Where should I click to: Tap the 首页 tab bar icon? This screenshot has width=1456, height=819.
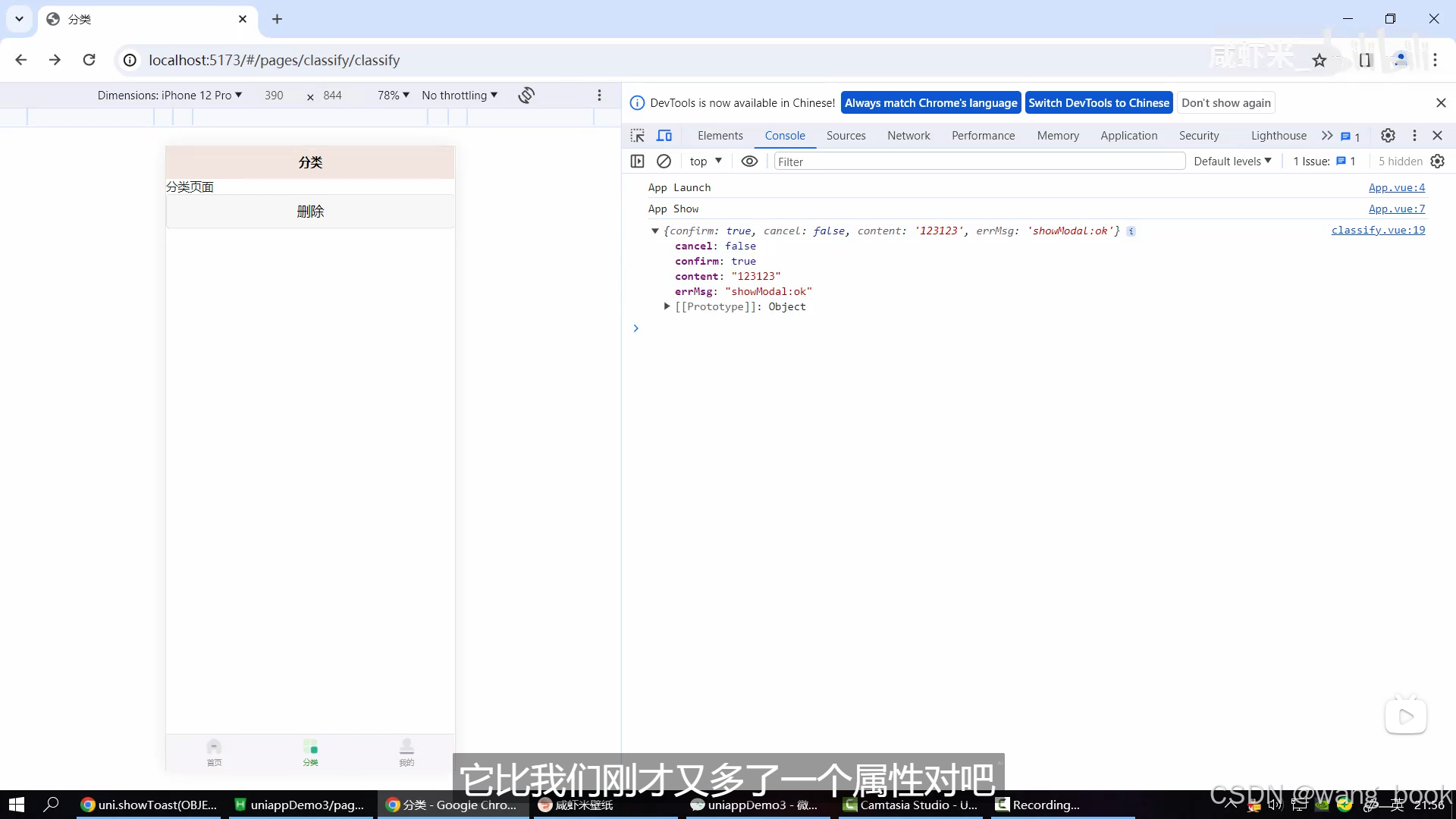pyautogui.click(x=214, y=752)
